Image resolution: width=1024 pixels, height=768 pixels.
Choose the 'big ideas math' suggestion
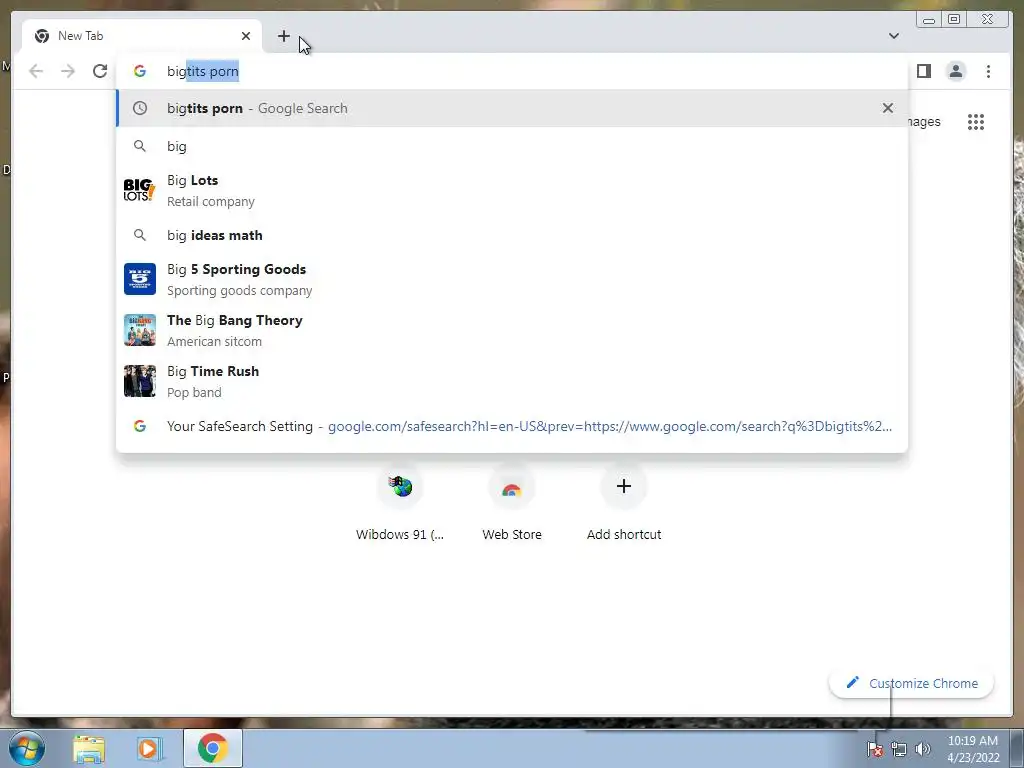tap(512, 235)
